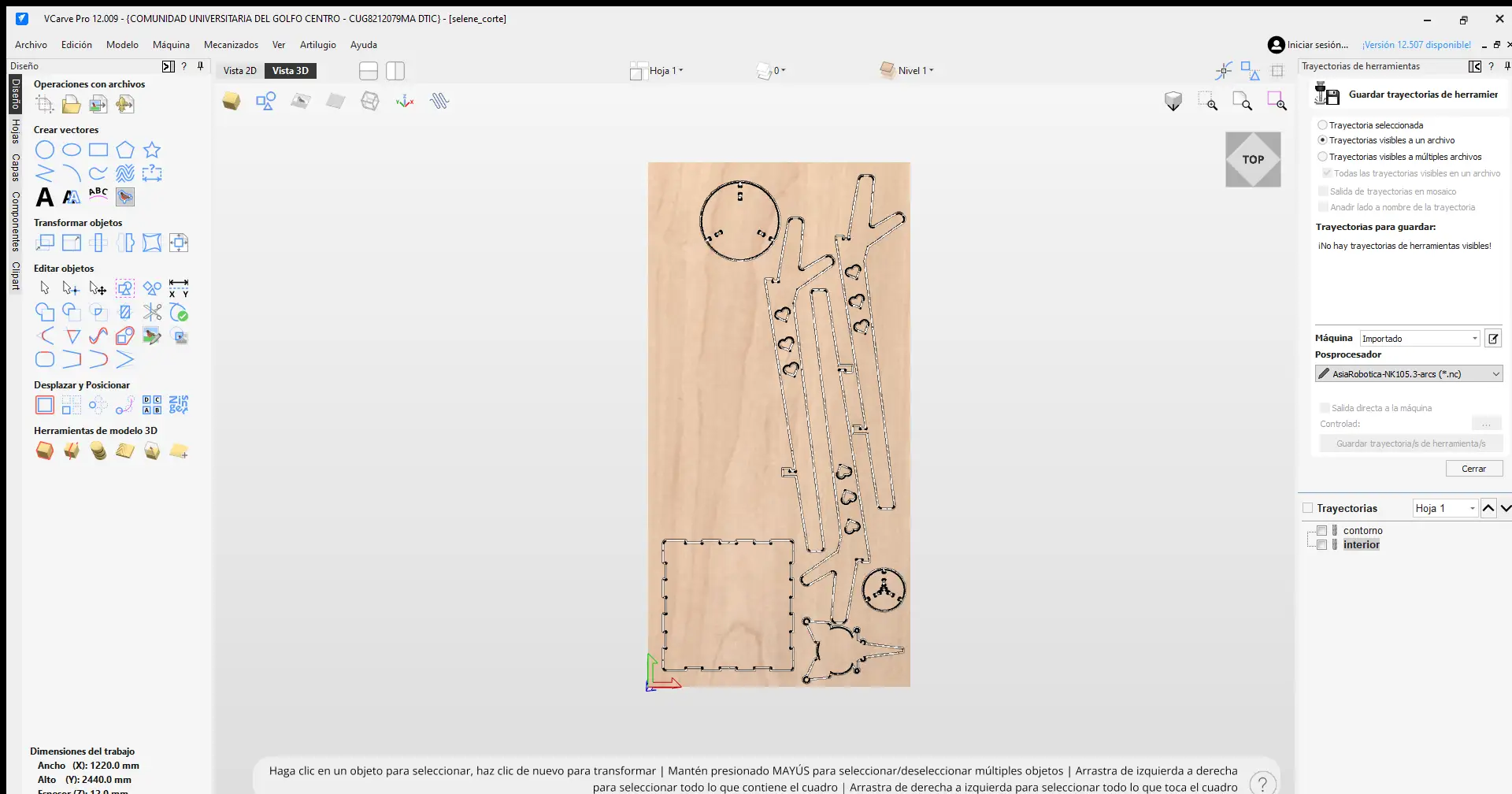Choose the Draw Polyline zigzag tool
1512x794 pixels.
point(45,173)
